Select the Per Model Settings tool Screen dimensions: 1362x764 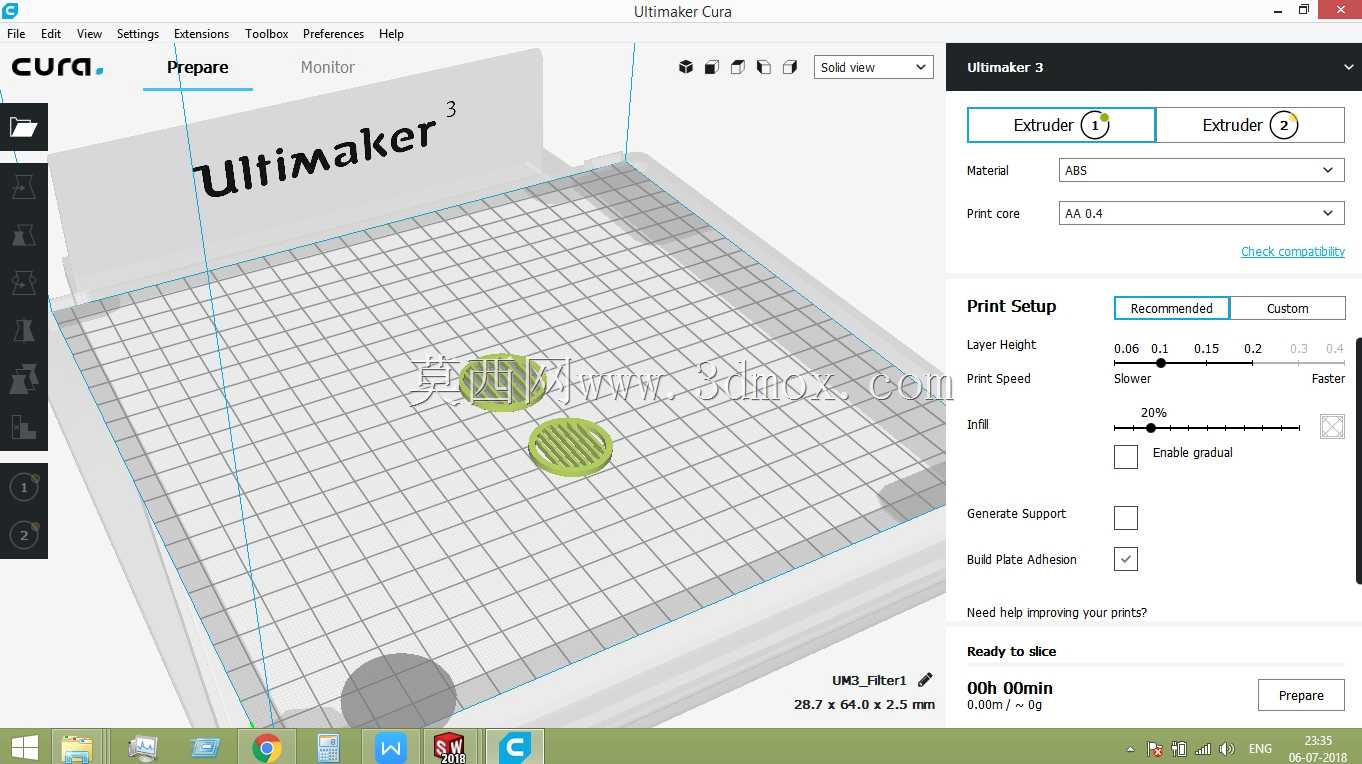pyautogui.click(x=23, y=378)
